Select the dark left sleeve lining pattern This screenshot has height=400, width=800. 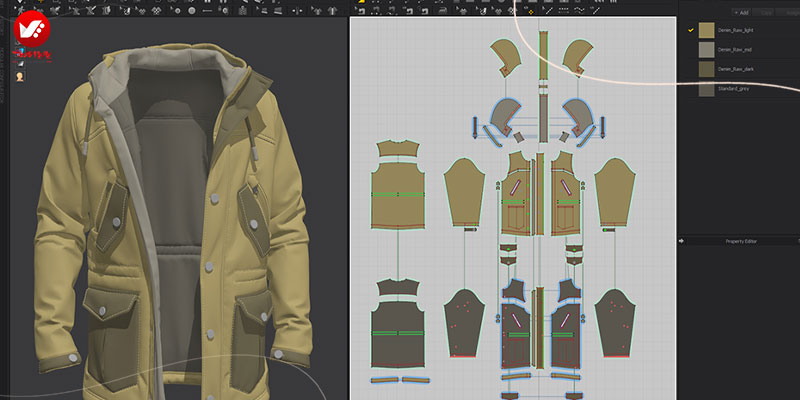click(x=464, y=323)
